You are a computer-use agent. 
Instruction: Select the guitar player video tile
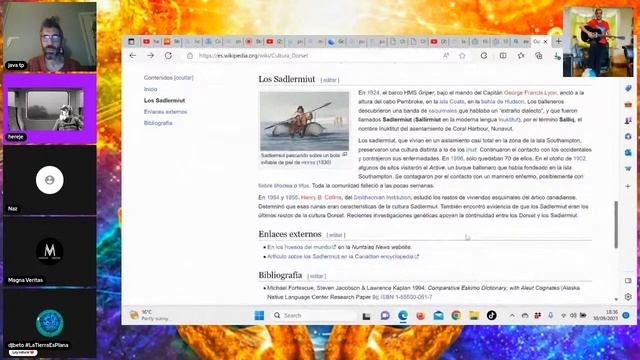(x=598, y=42)
